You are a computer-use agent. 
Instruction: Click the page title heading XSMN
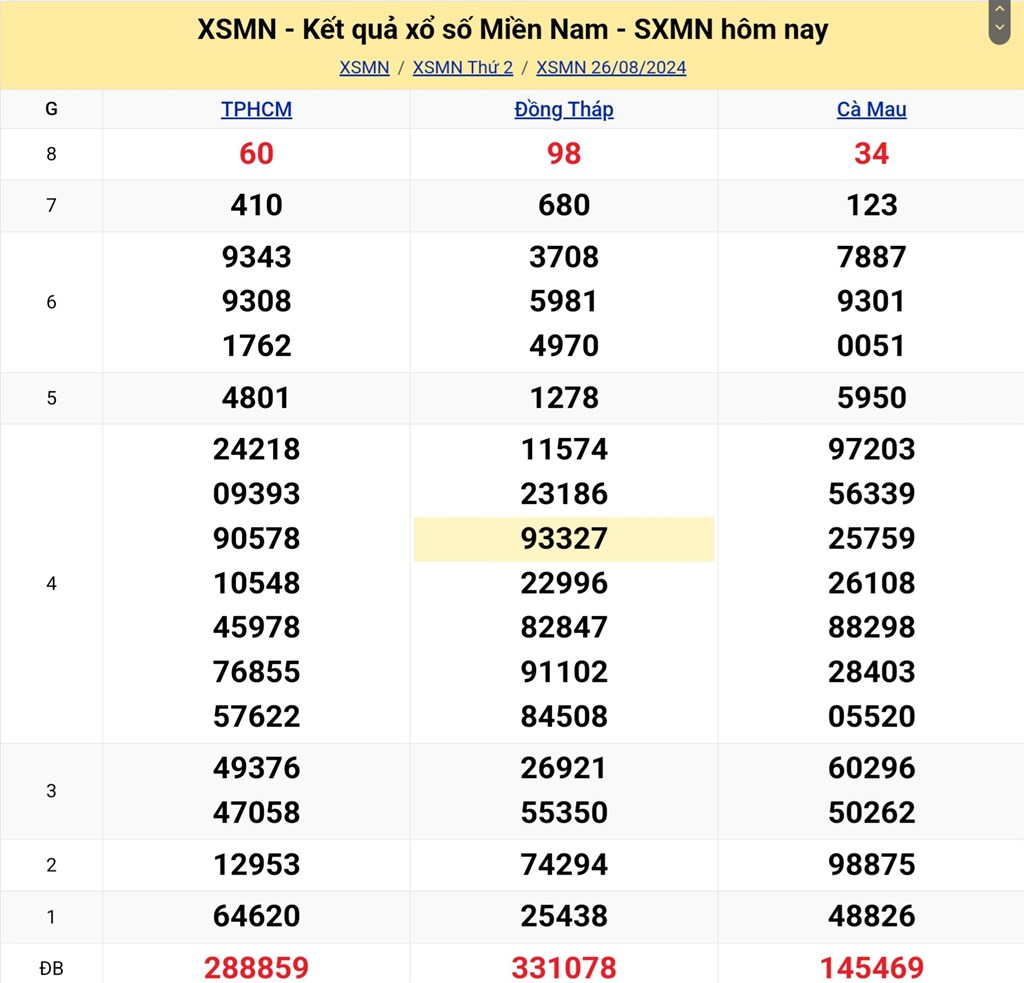[512, 30]
